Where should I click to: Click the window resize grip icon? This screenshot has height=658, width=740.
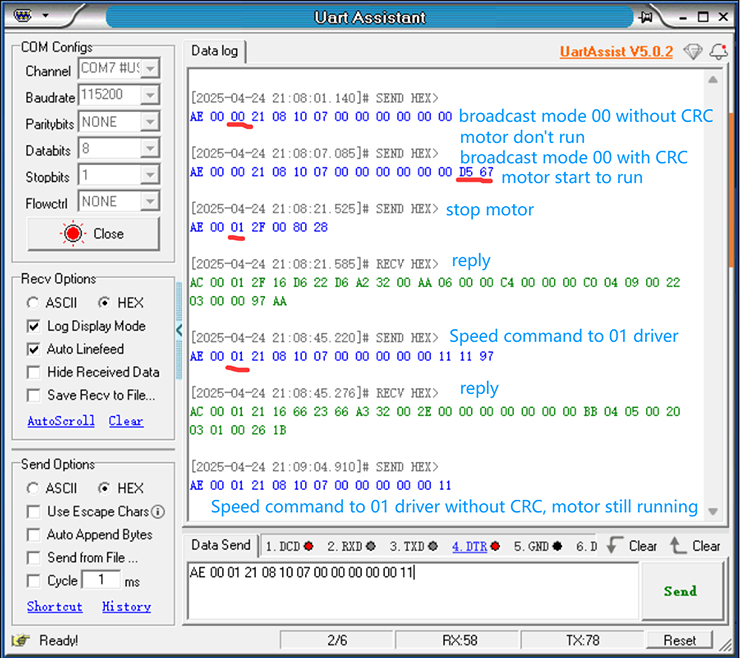click(724, 644)
